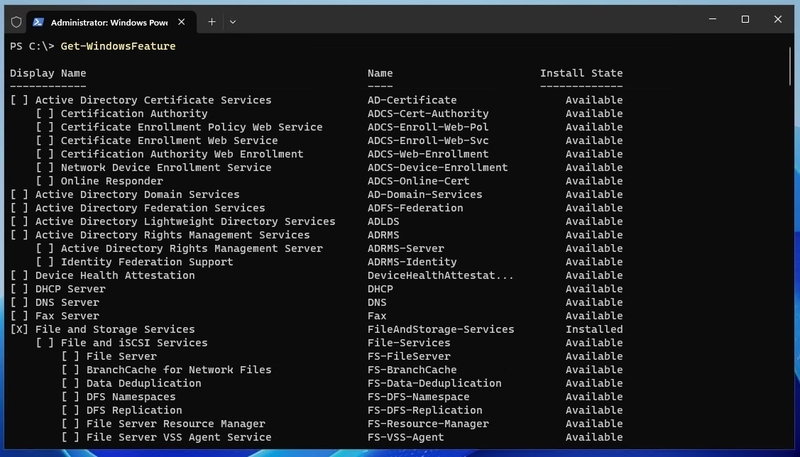Viewport: 800px width, 457px height.
Task: Click the Get-WindowsFeature command text
Action: tap(118, 46)
